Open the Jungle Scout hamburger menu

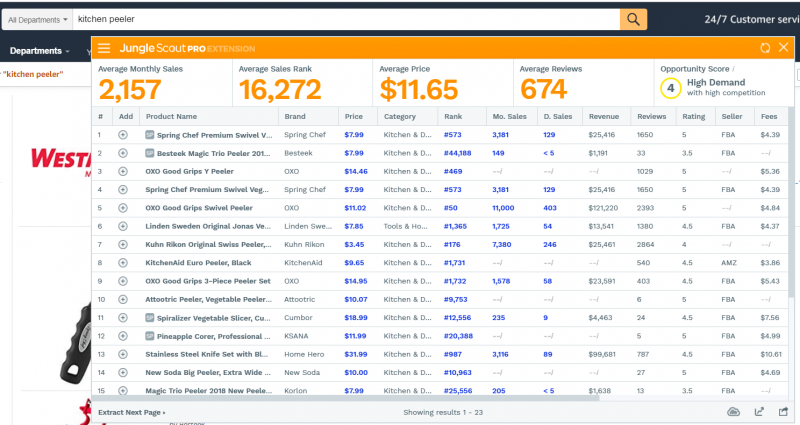click(104, 48)
